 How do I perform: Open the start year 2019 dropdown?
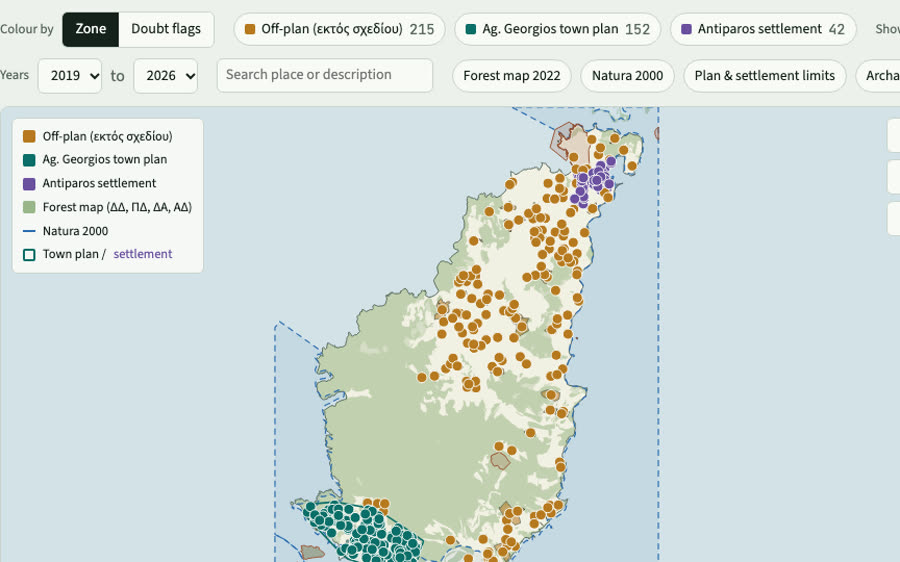70,76
